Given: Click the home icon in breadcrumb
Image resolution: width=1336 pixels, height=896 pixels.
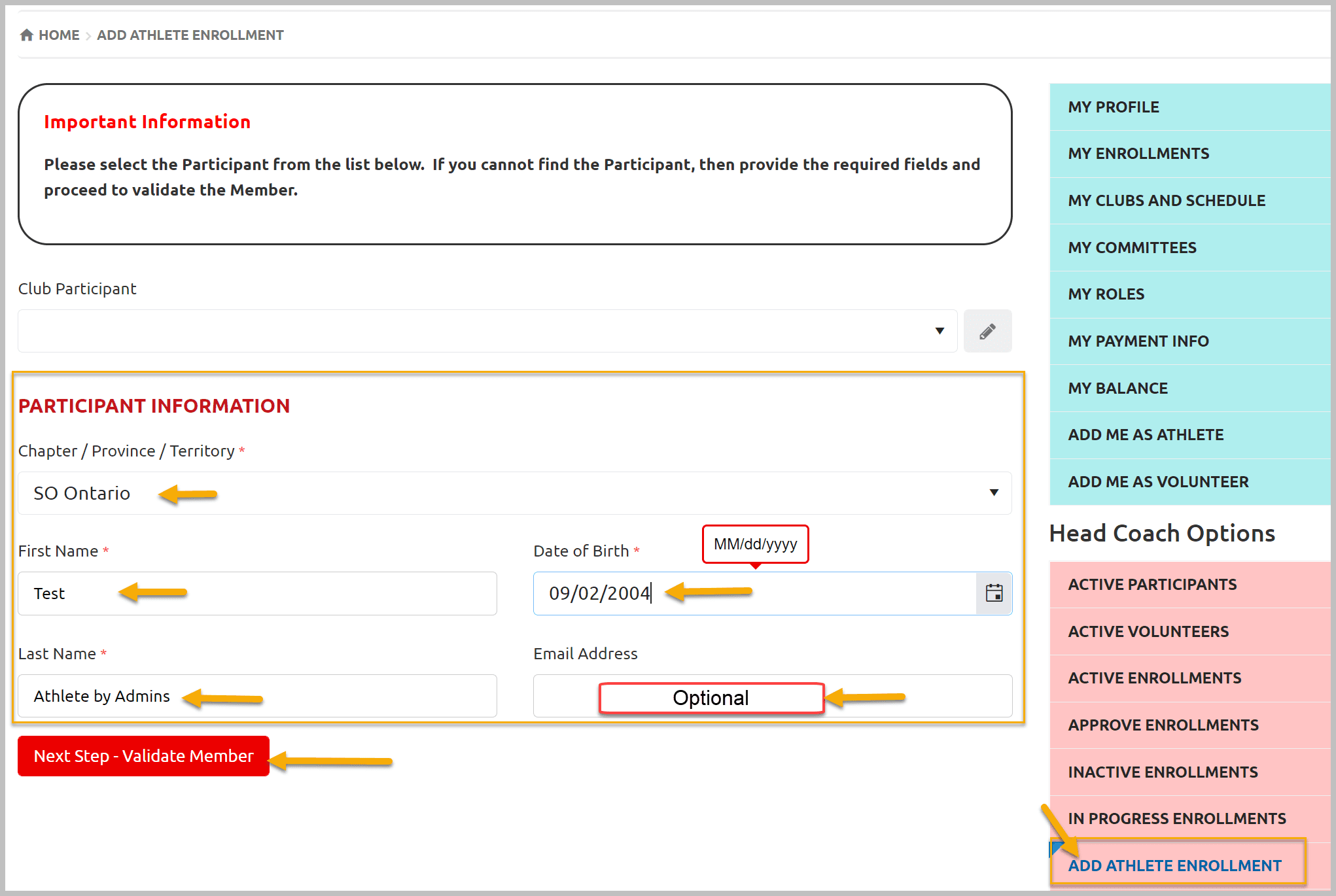Looking at the screenshot, I should [26, 35].
